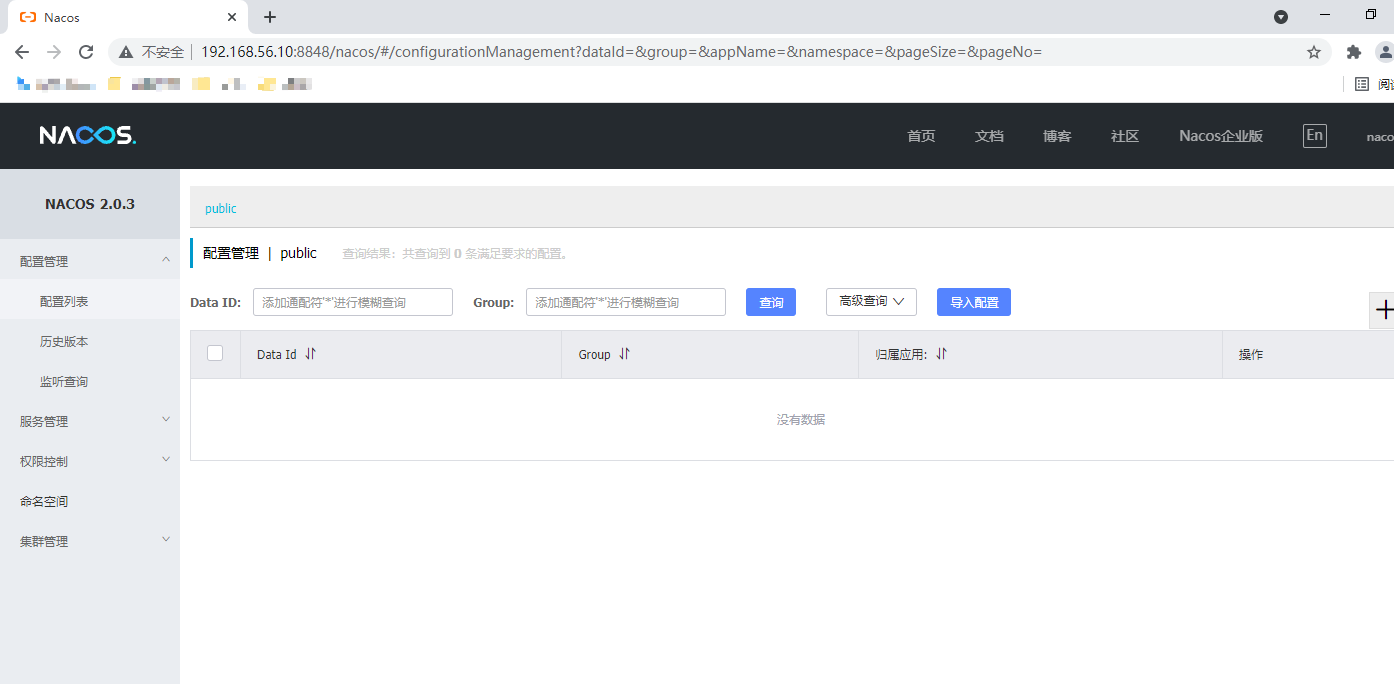1394x684 pixels.
Task: Switch interface language using the En toggle
Action: (1314, 135)
